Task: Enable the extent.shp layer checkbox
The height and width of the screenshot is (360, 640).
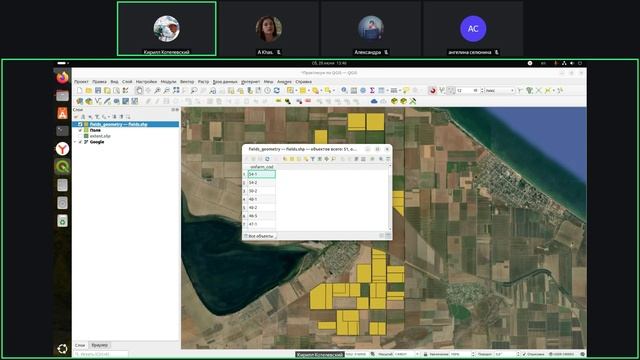Action: [80, 136]
